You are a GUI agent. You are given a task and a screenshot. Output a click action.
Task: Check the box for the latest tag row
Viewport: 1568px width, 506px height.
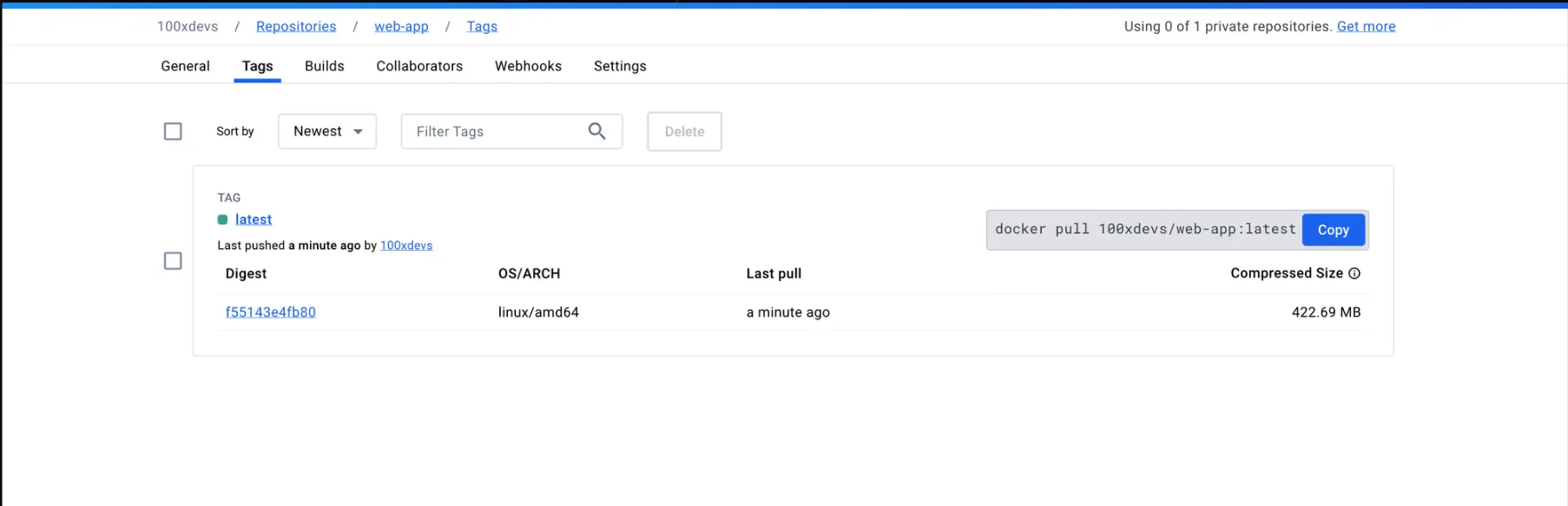pyautogui.click(x=173, y=261)
